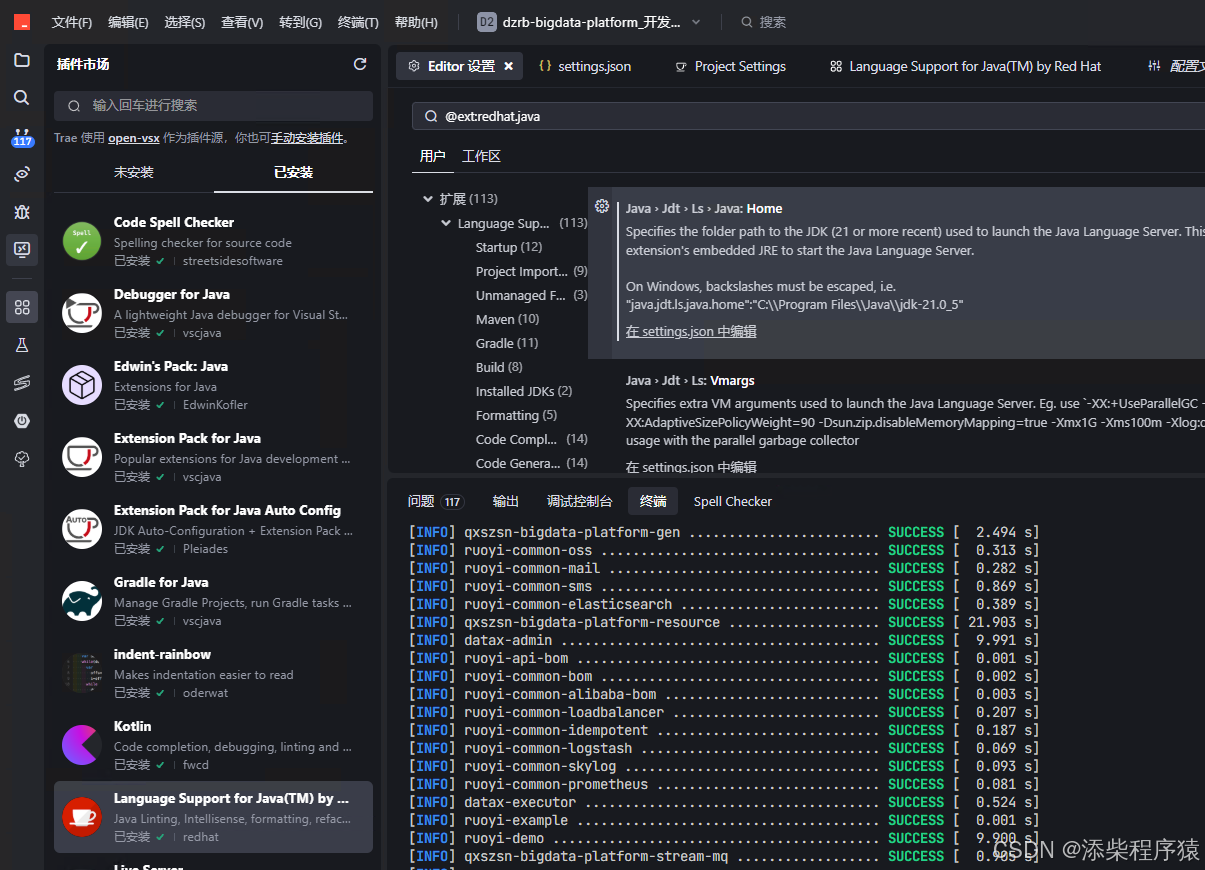This screenshot has width=1205, height=870.
Task: Select Build (8) in settings tree
Action: click(499, 367)
